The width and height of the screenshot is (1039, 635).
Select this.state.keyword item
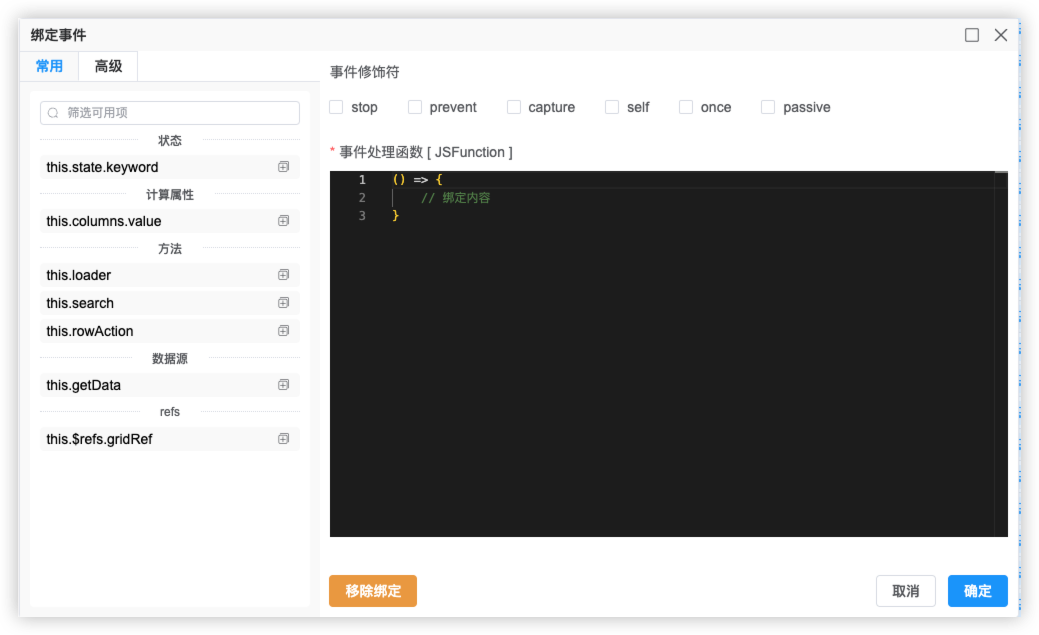[170, 167]
